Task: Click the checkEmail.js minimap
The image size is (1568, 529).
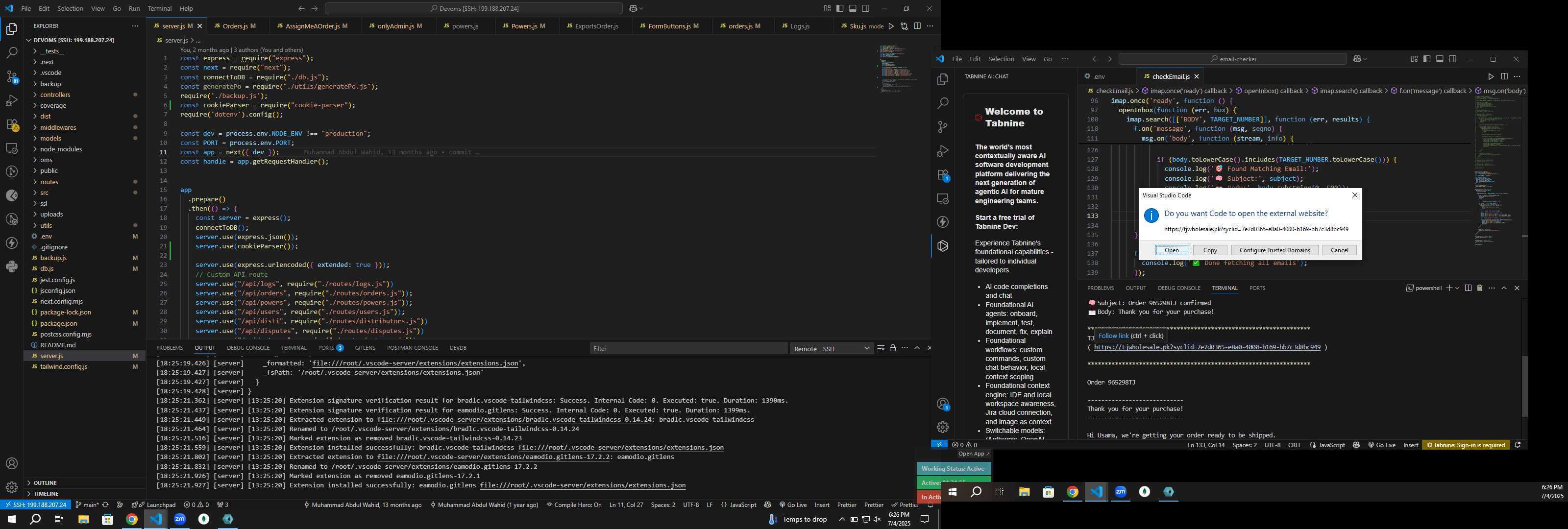Action: click(x=1498, y=170)
